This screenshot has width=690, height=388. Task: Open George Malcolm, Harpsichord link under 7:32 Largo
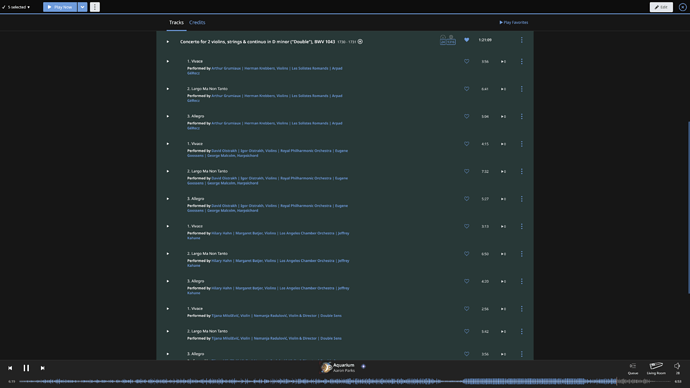click(x=233, y=183)
